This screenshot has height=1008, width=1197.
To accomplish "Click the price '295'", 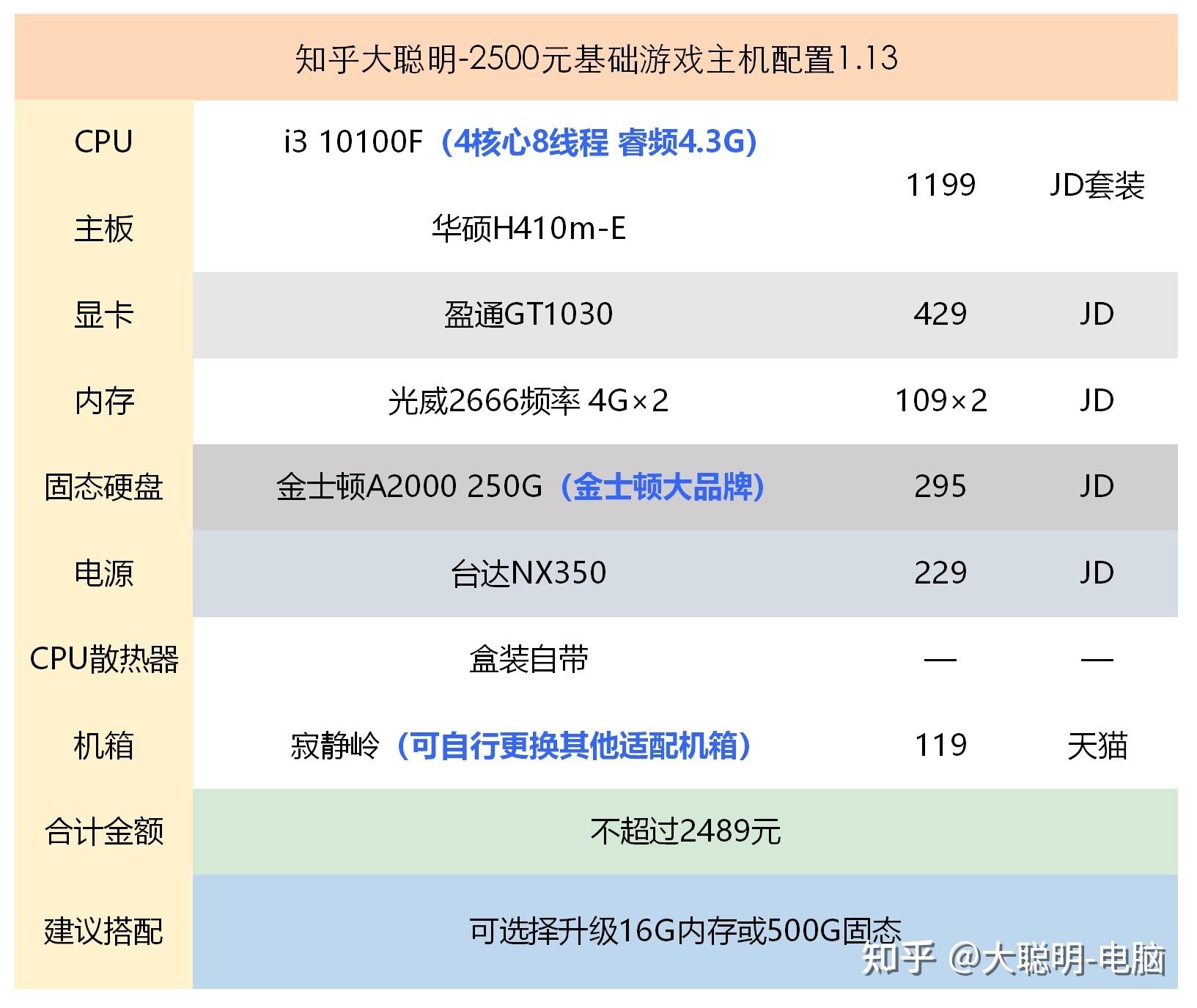I will point(940,487).
